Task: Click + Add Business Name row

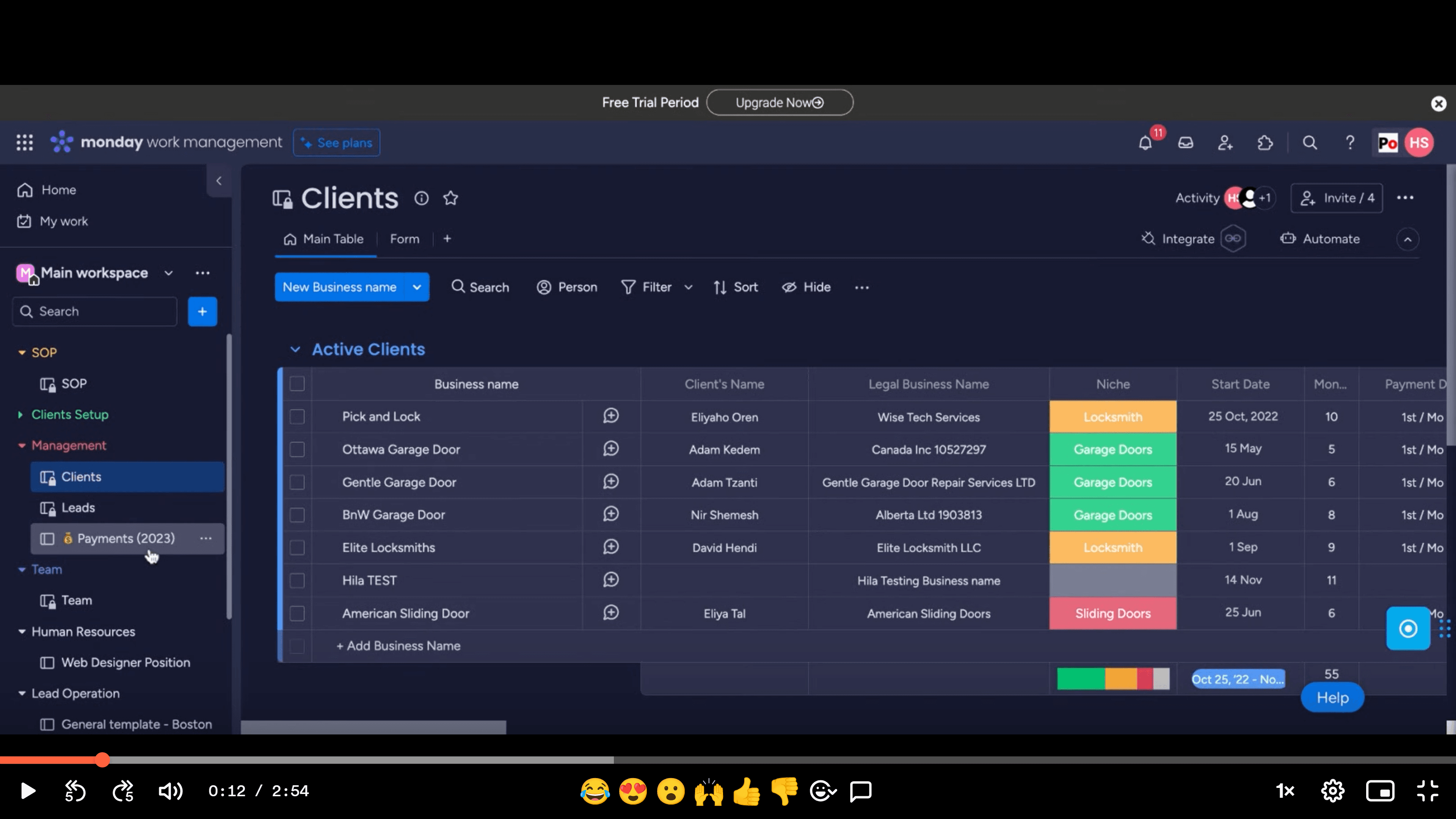Action: (x=398, y=645)
